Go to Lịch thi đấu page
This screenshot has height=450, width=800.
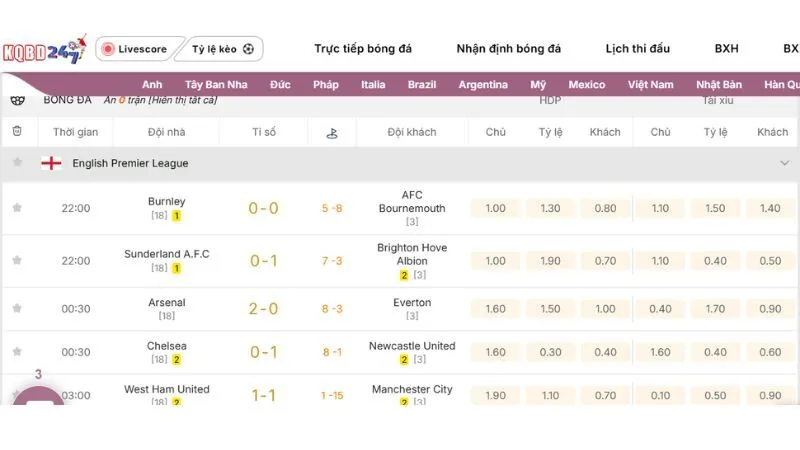tap(637, 49)
